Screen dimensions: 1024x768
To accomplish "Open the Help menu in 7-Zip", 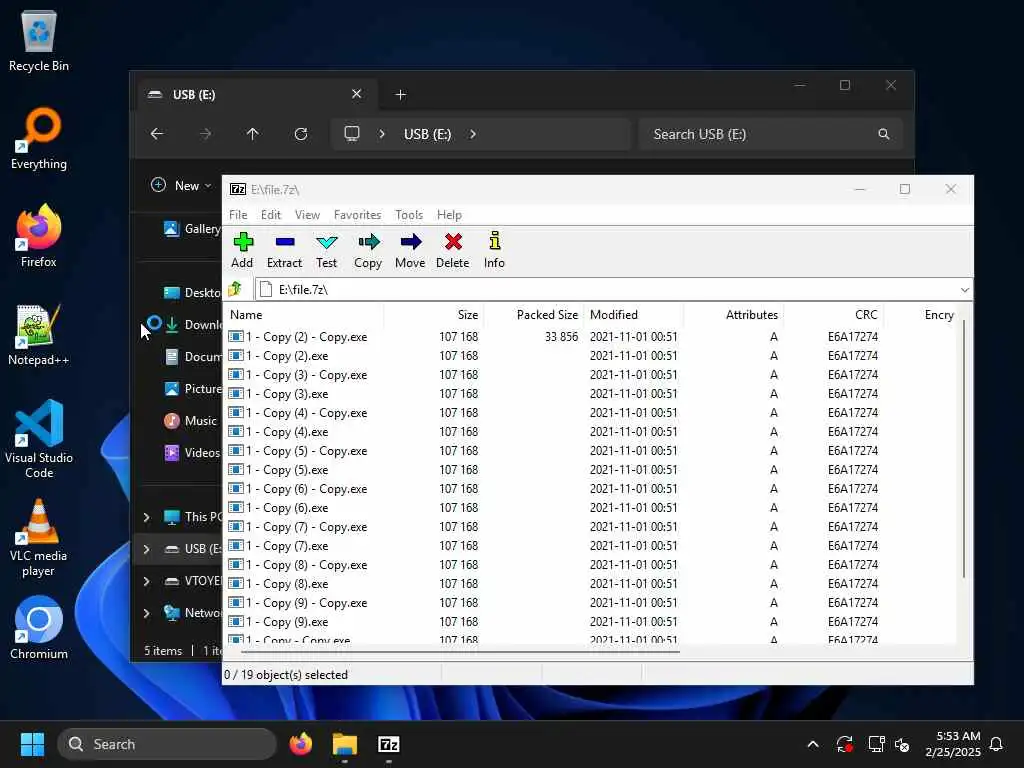I will 449,215.
